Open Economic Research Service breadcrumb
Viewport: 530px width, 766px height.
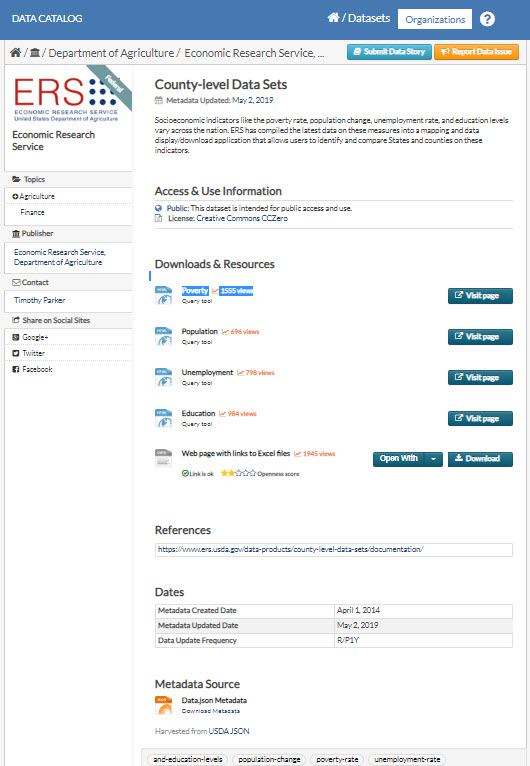254,53
